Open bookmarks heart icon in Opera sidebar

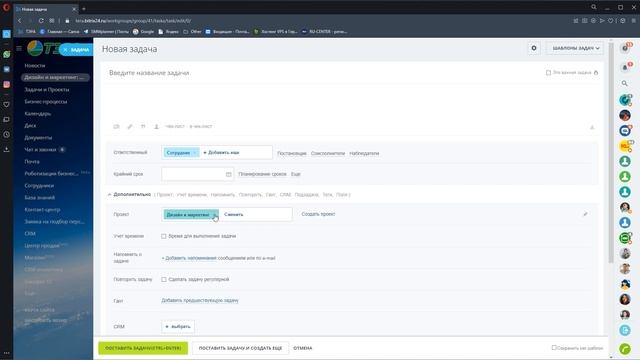[7, 104]
